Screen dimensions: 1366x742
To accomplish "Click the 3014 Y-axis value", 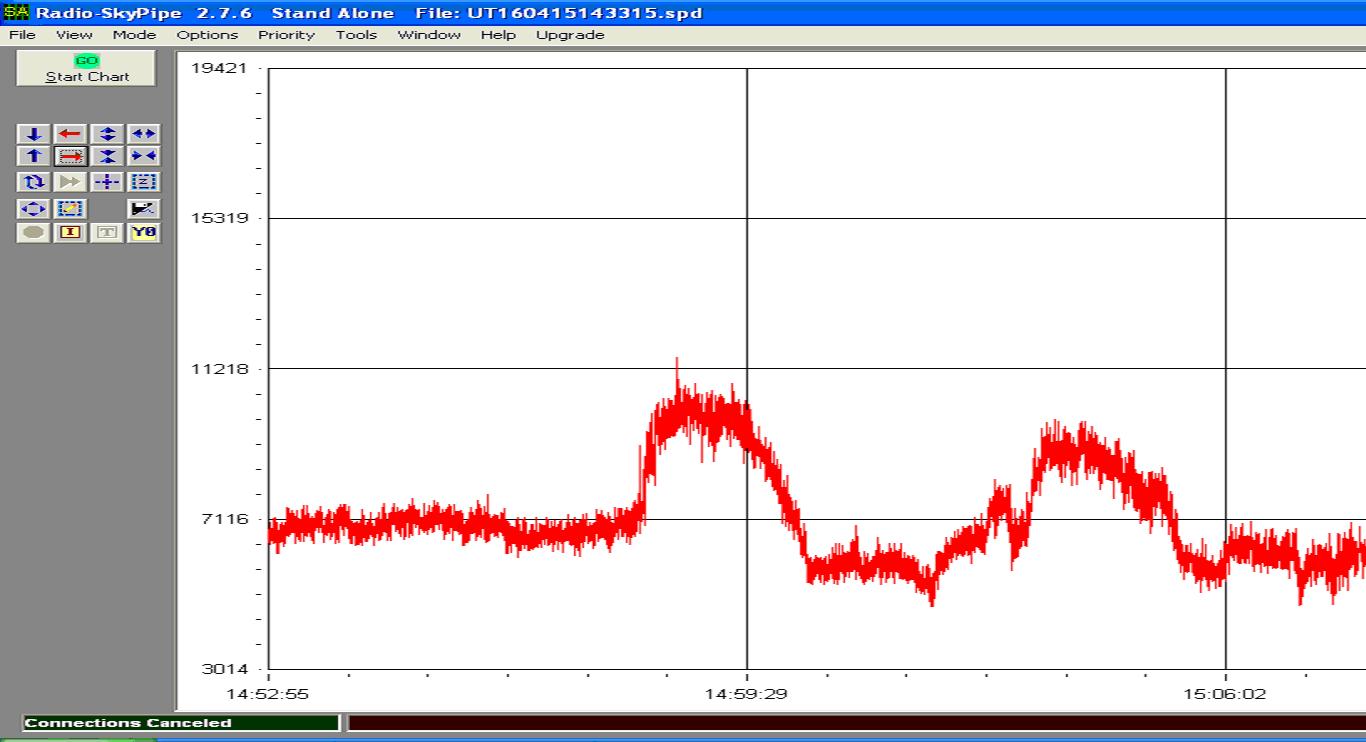I will pos(223,669).
